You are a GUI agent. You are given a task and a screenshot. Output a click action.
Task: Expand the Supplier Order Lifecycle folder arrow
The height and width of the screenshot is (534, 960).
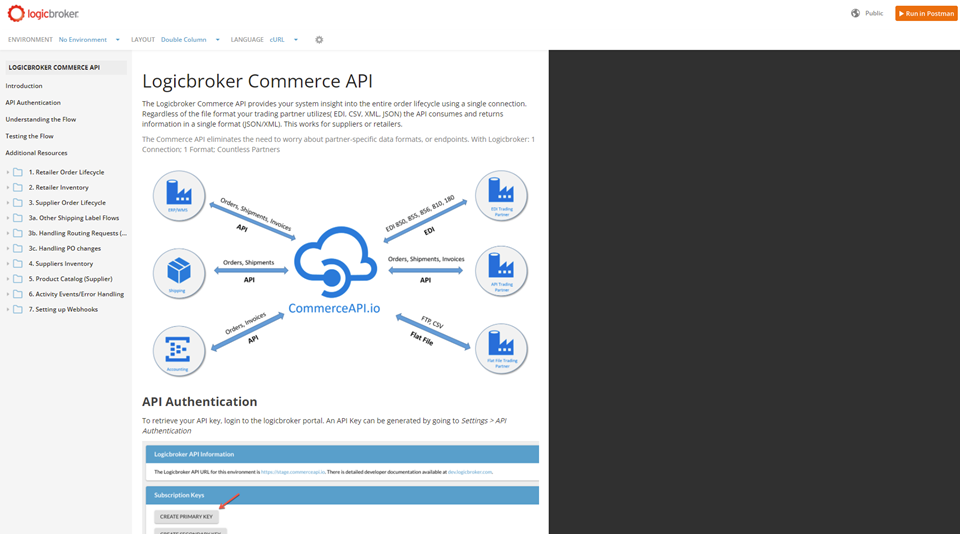[x=8, y=203]
